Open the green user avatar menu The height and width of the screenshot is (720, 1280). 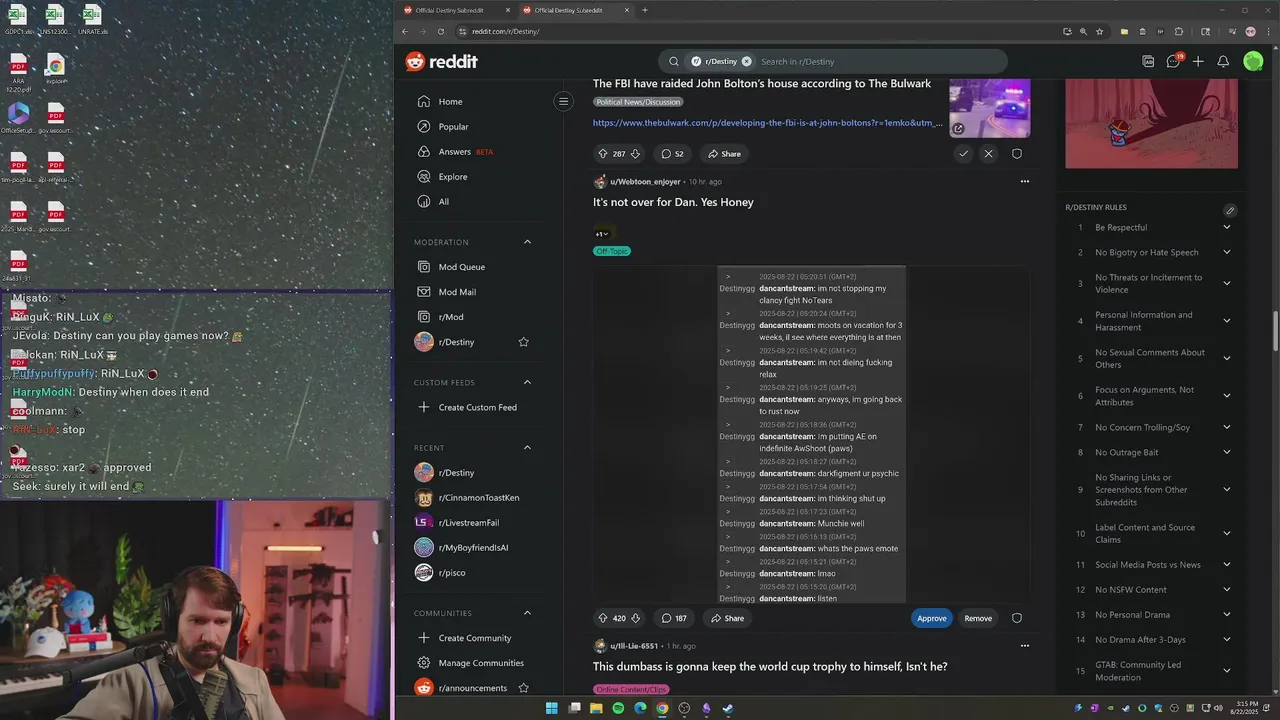[x=1253, y=61]
